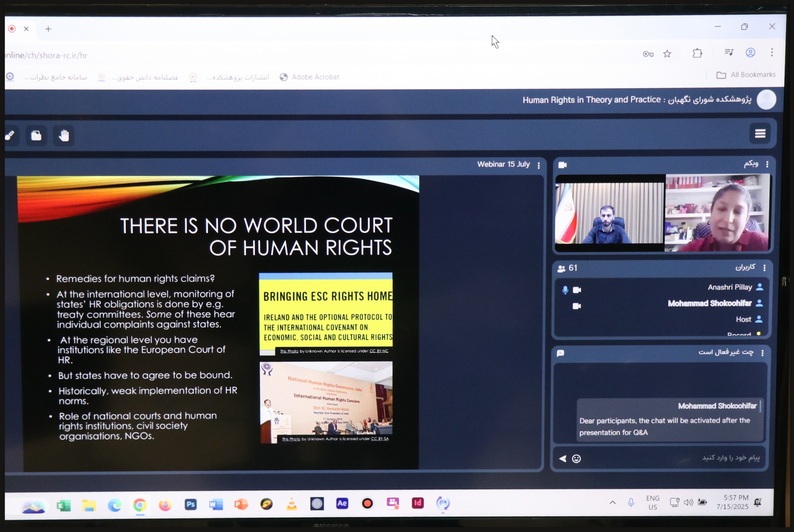
Task: Toggle Anashri Pillay's camera icon
Action: pos(577,290)
